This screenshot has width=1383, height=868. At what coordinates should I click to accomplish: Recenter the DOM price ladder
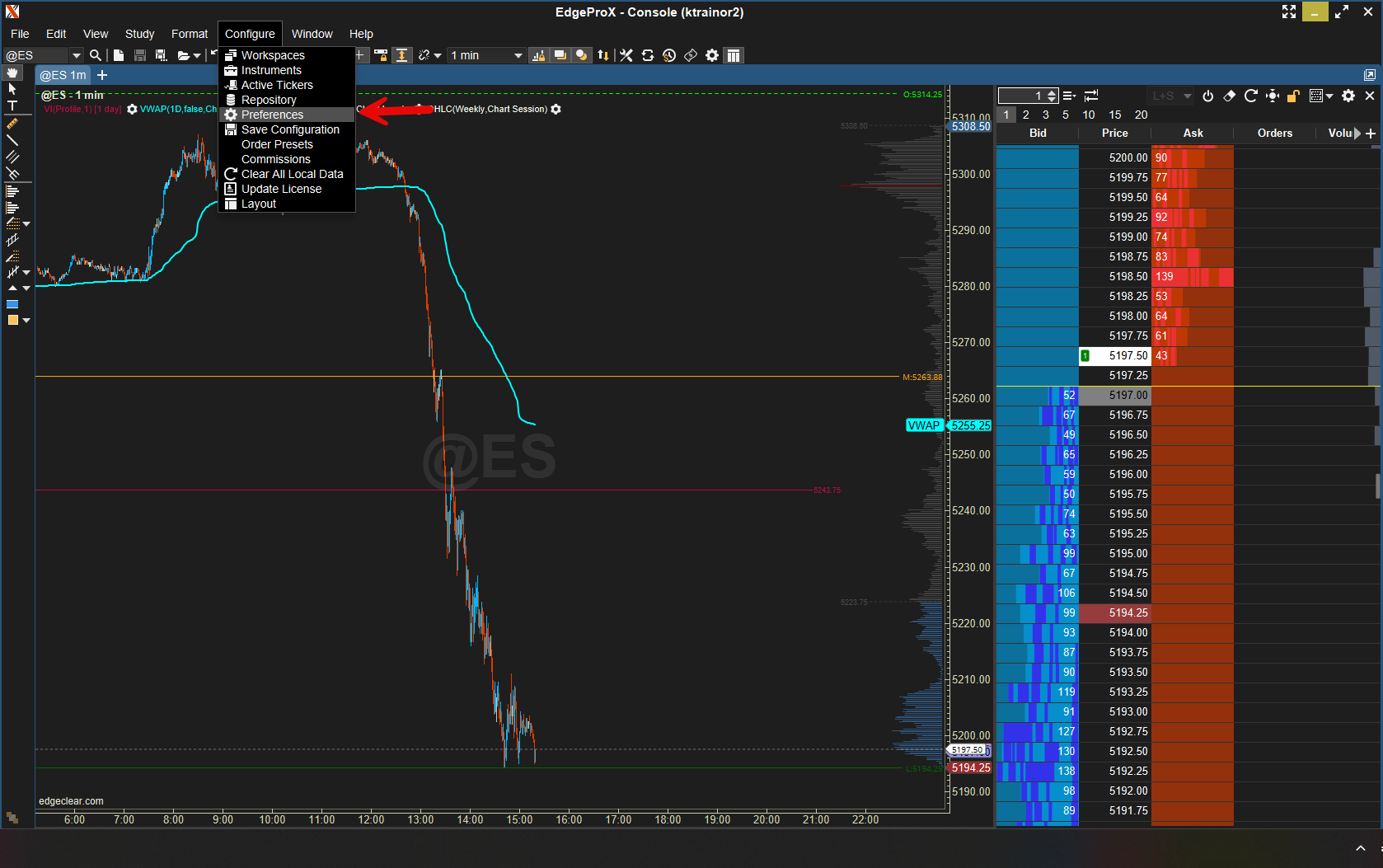point(1273,96)
